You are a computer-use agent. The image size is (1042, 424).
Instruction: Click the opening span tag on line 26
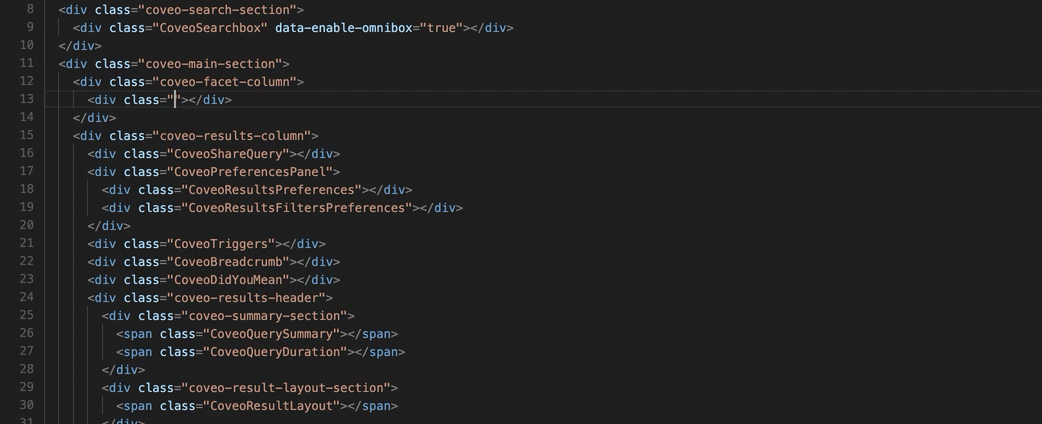point(134,333)
